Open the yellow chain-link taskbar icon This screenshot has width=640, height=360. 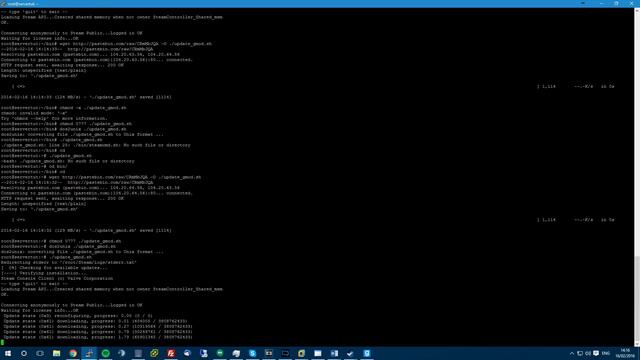coord(154,353)
